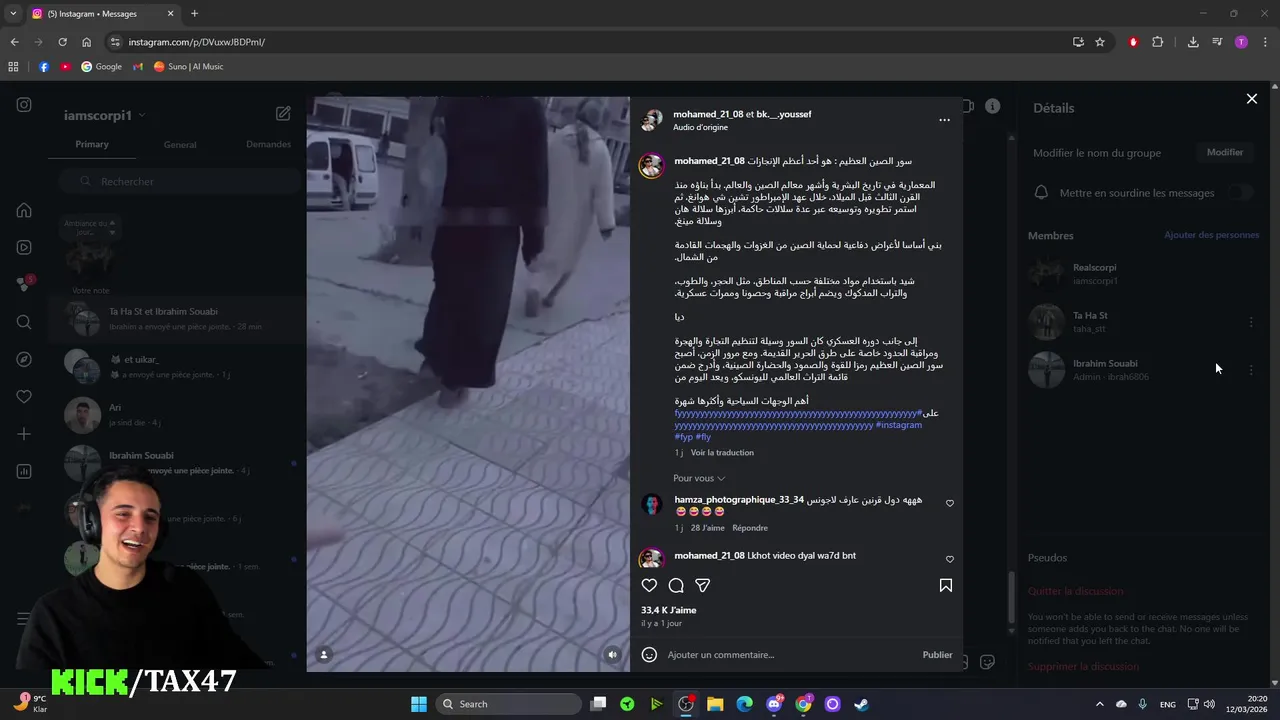Open Instagram home from the sidebar logo
This screenshot has width=1280, height=720.
pos(24,105)
